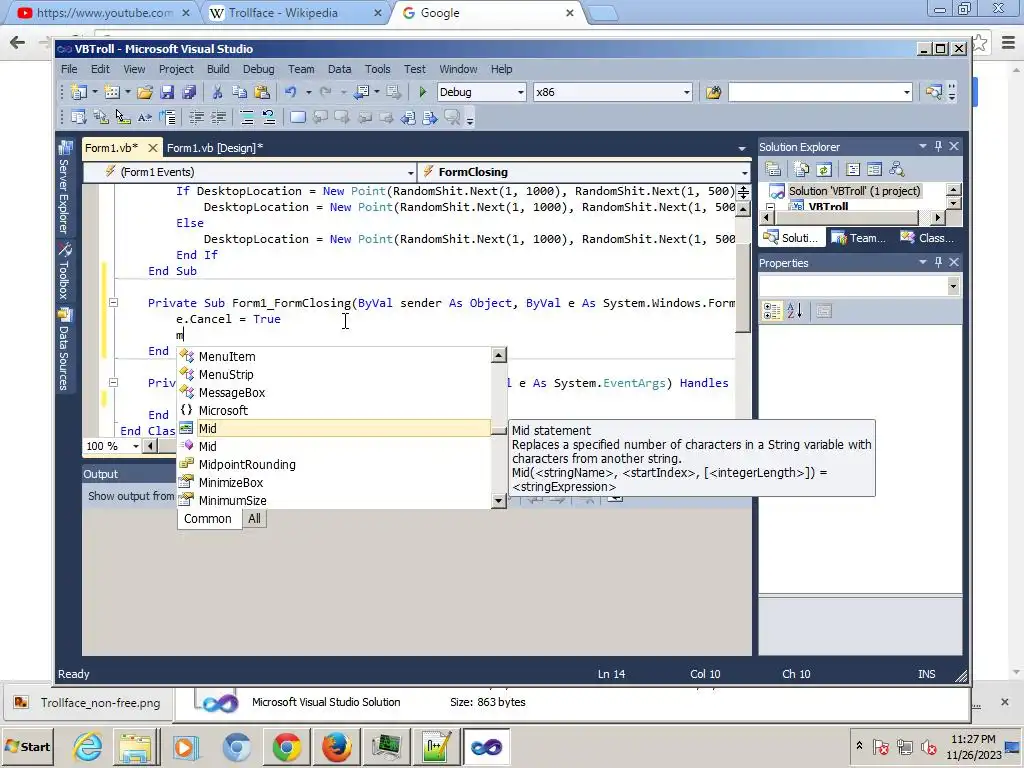This screenshot has height=768, width=1024.
Task: Collapse the Form1_FormClosing sub outline
Action: click(x=113, y=302)
